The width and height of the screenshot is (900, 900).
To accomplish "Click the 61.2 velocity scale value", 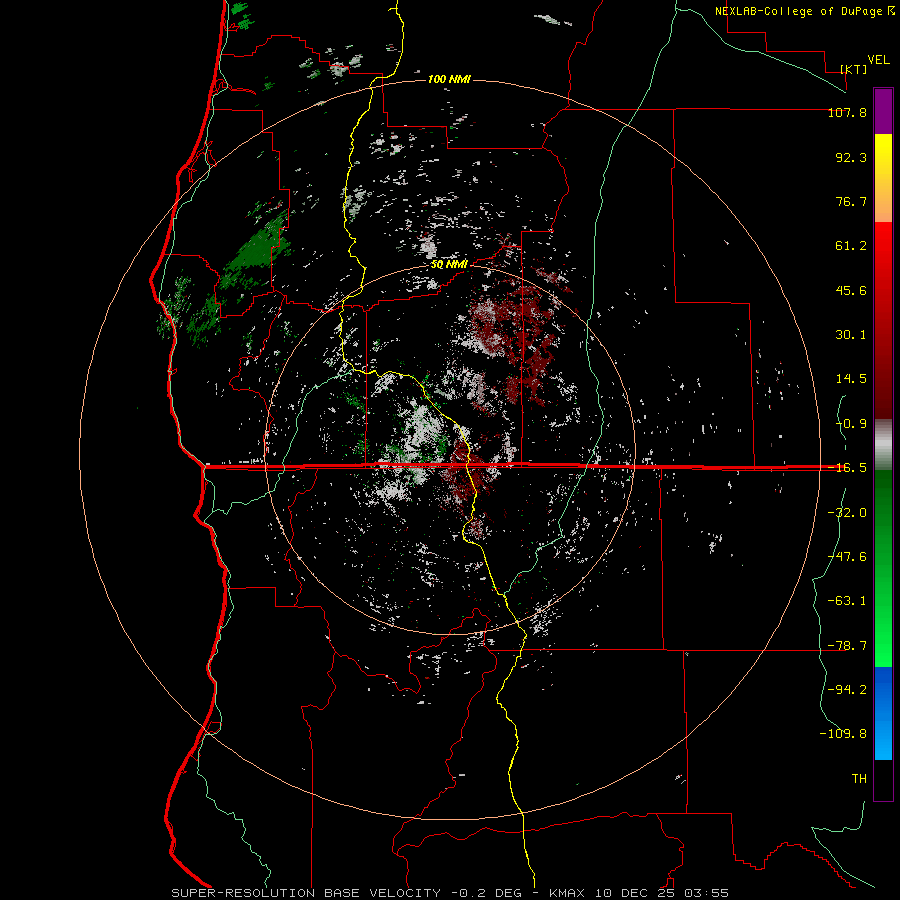I will 851,246.
